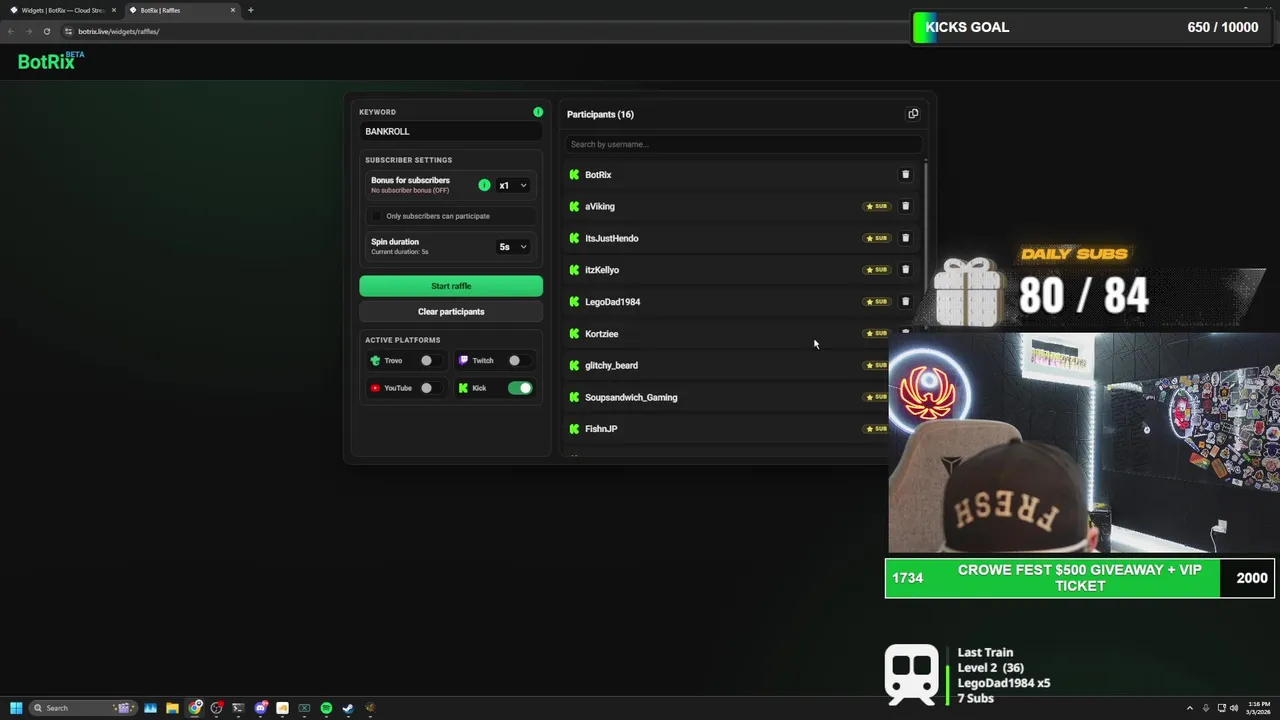Click the Bonus for subscribers info icon
Image resolution: width=1280 pixels, height=720 pixels.
click(484, 185)
